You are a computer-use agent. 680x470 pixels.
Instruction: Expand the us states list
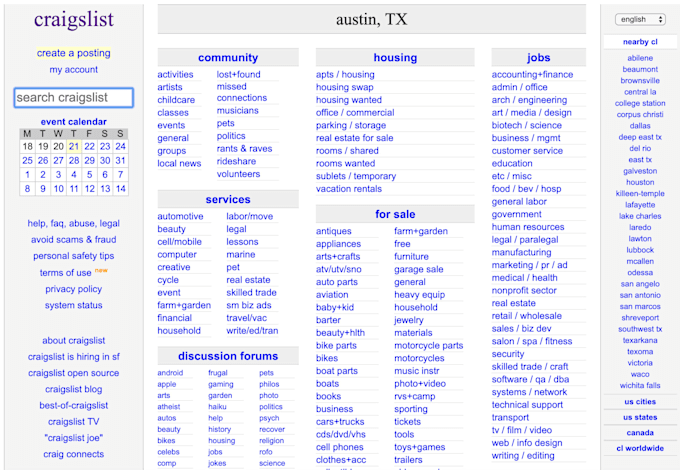coord(640,417)
